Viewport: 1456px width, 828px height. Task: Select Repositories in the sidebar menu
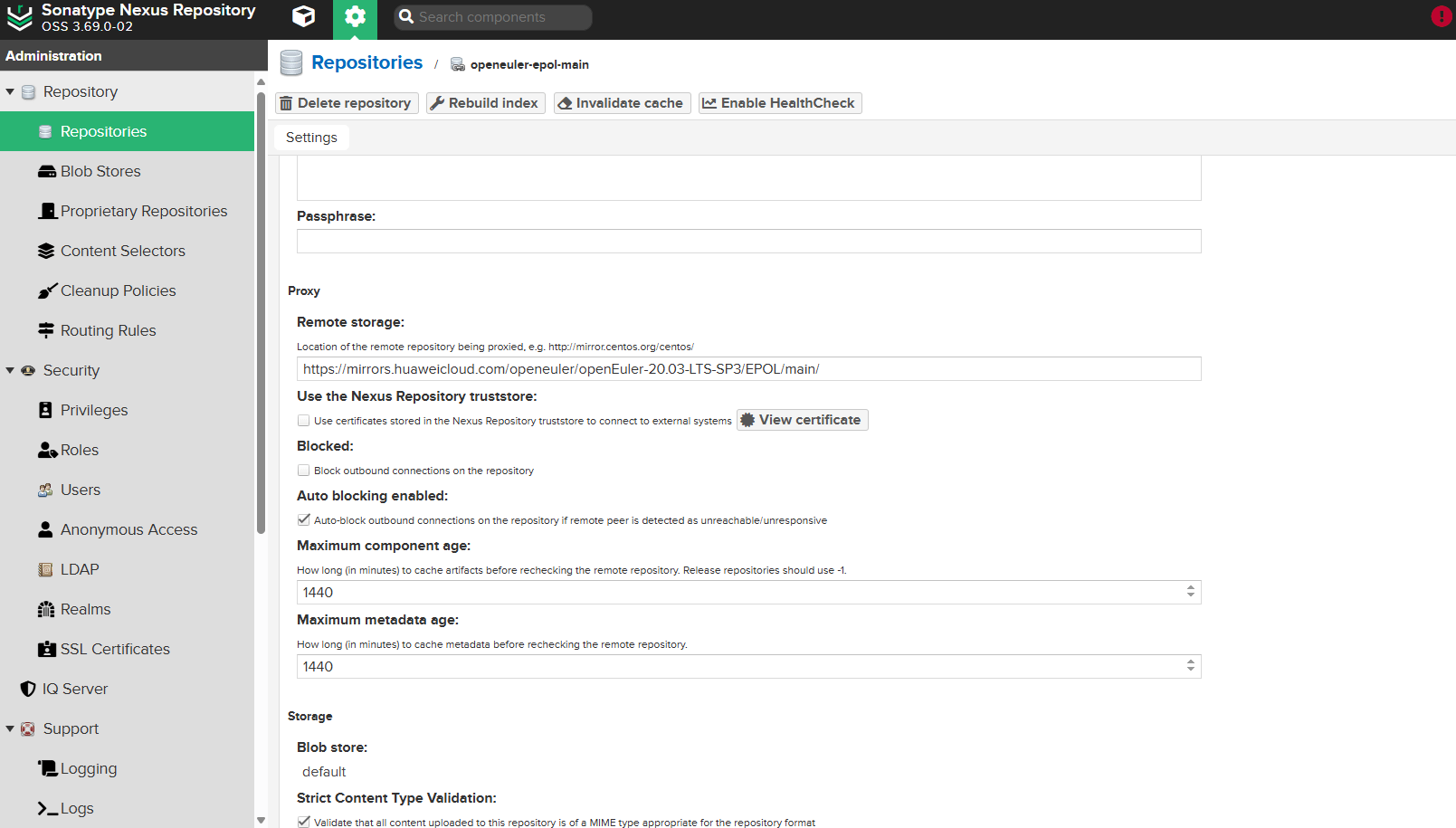pyautogui.click(x=103, y=131)
